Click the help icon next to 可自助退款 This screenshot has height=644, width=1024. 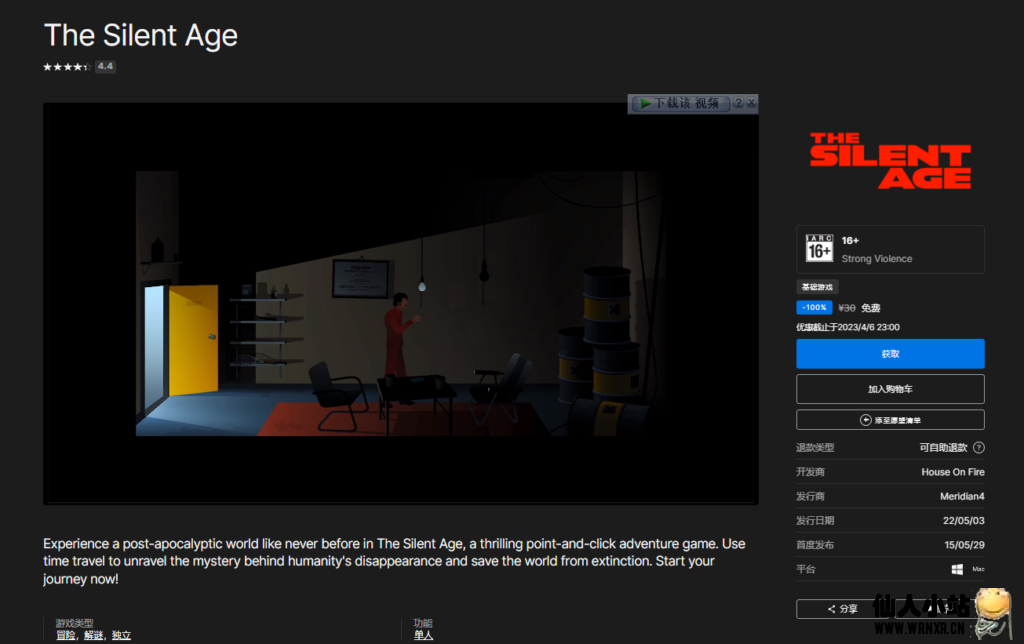click(x=978, y=447)
